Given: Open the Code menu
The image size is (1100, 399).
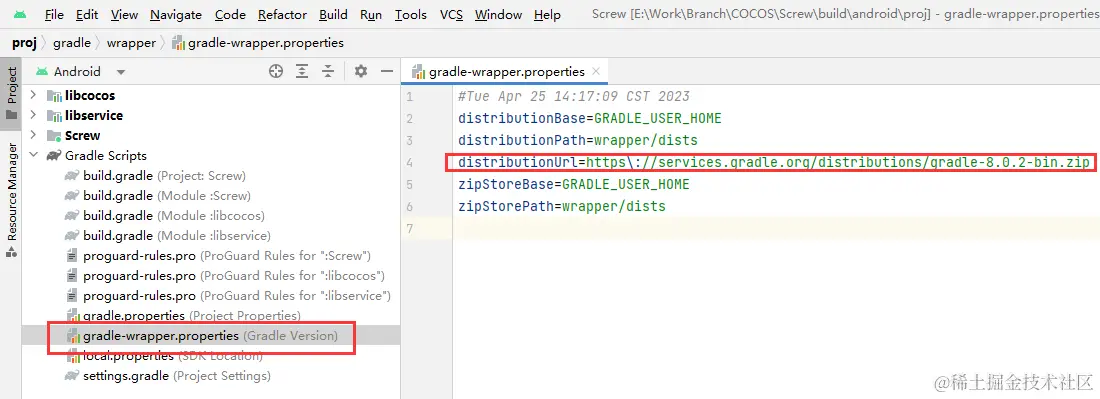Looking at the screenshot, I should point(230,14).
